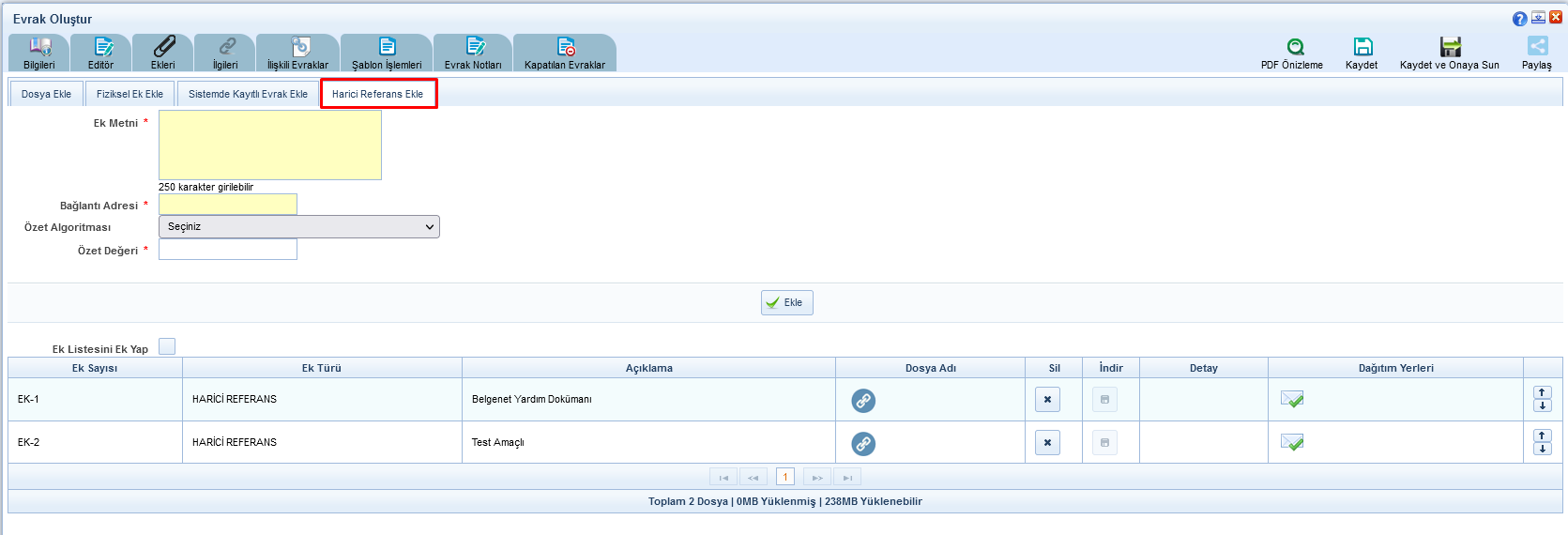Toggle the Ek Listesini Ek Yap checkbox
The width and height of the screenshot is (1568, 535).
(167, 347)
